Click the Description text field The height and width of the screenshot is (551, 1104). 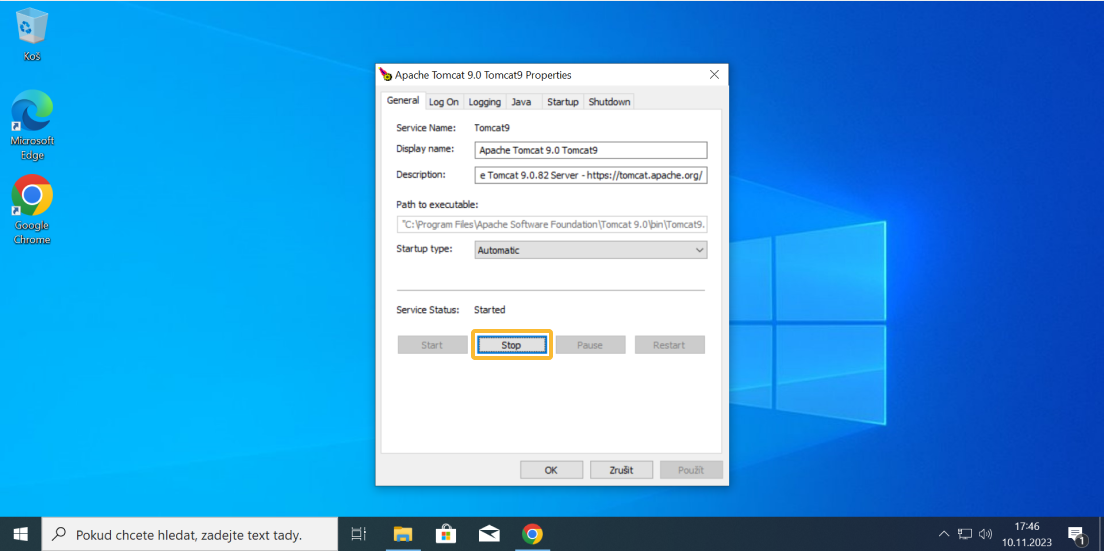590,175
